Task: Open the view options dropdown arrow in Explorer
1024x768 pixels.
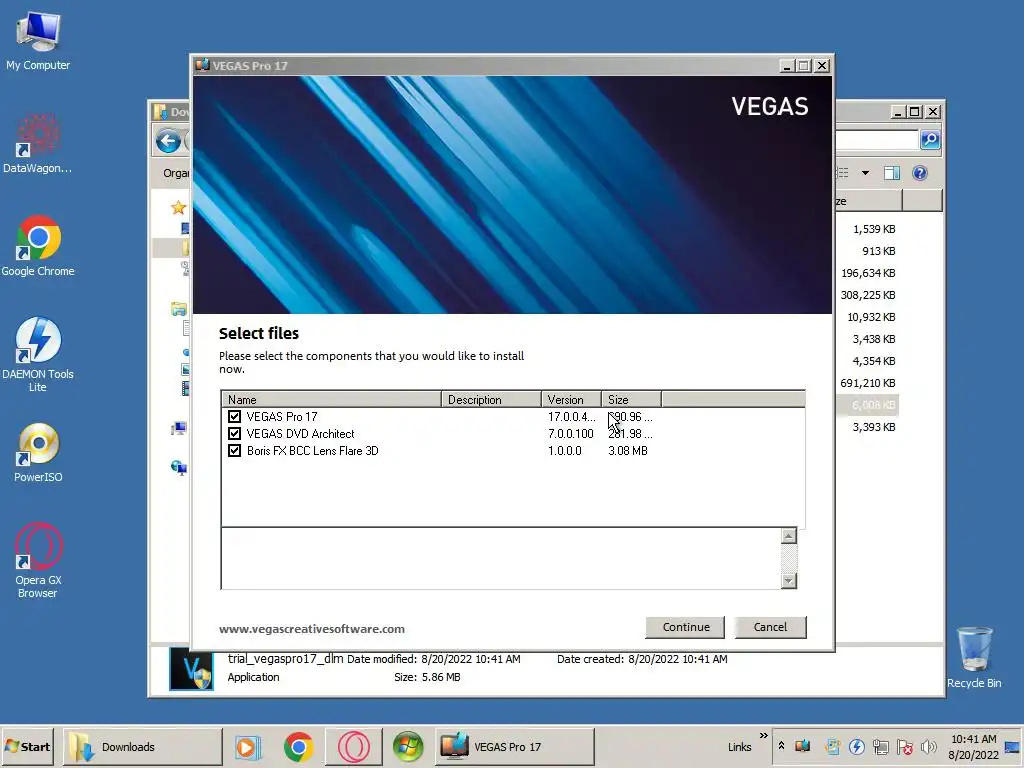Action: click(865, 173)
